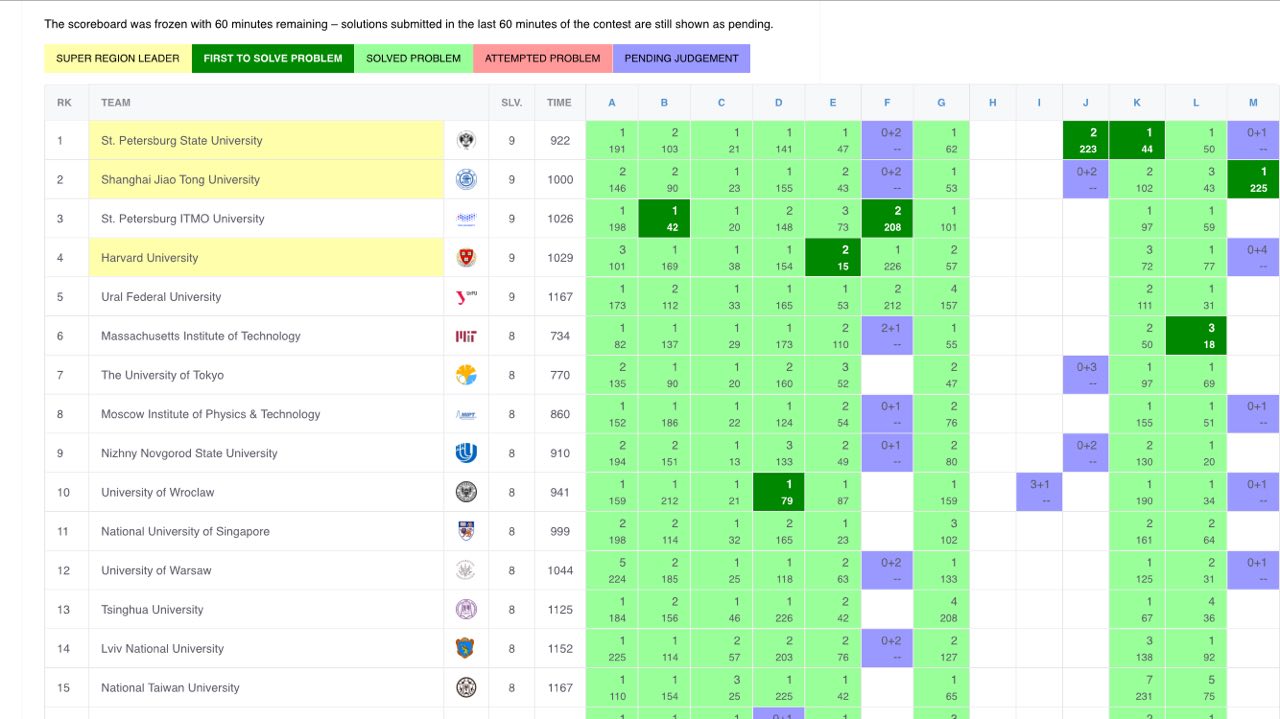1280x719 pixels.
Task: Click University of Warsaw's total time 1044
Action: (560, 570)
